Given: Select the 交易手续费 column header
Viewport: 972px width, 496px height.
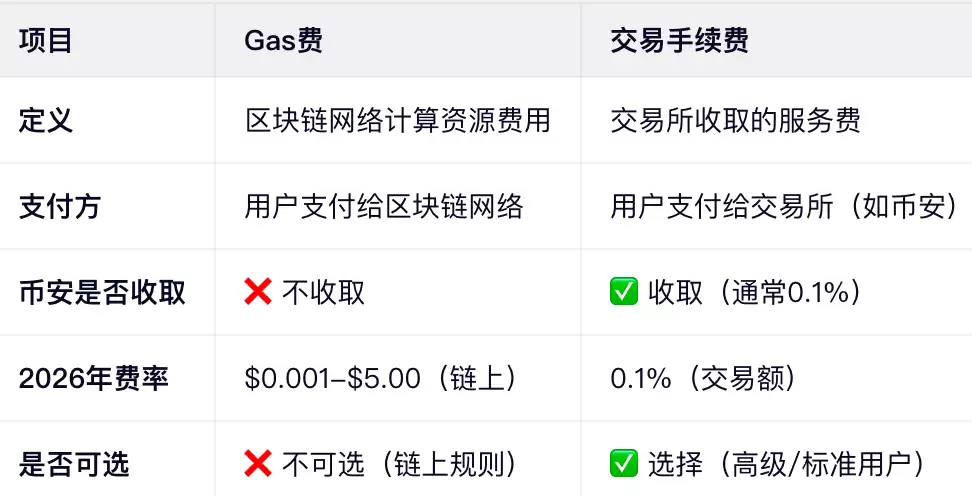Looking at the screenshot, I should pyautogui.click(x=679, y=40).
